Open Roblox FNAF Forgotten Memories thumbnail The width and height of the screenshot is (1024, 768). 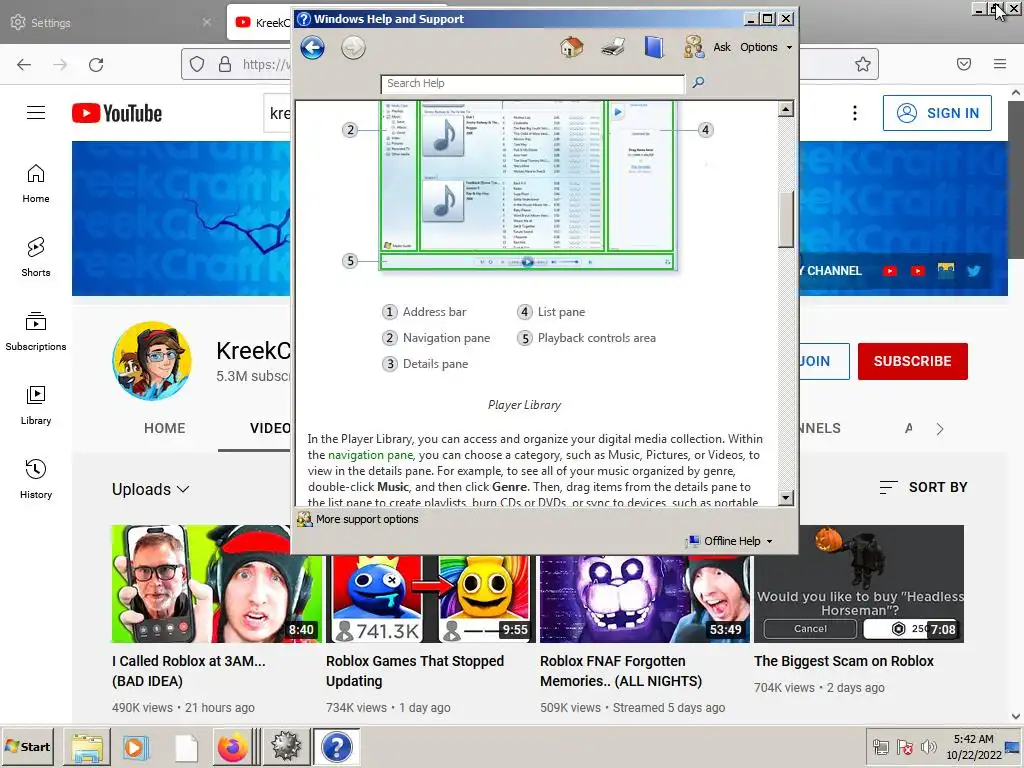644,599
